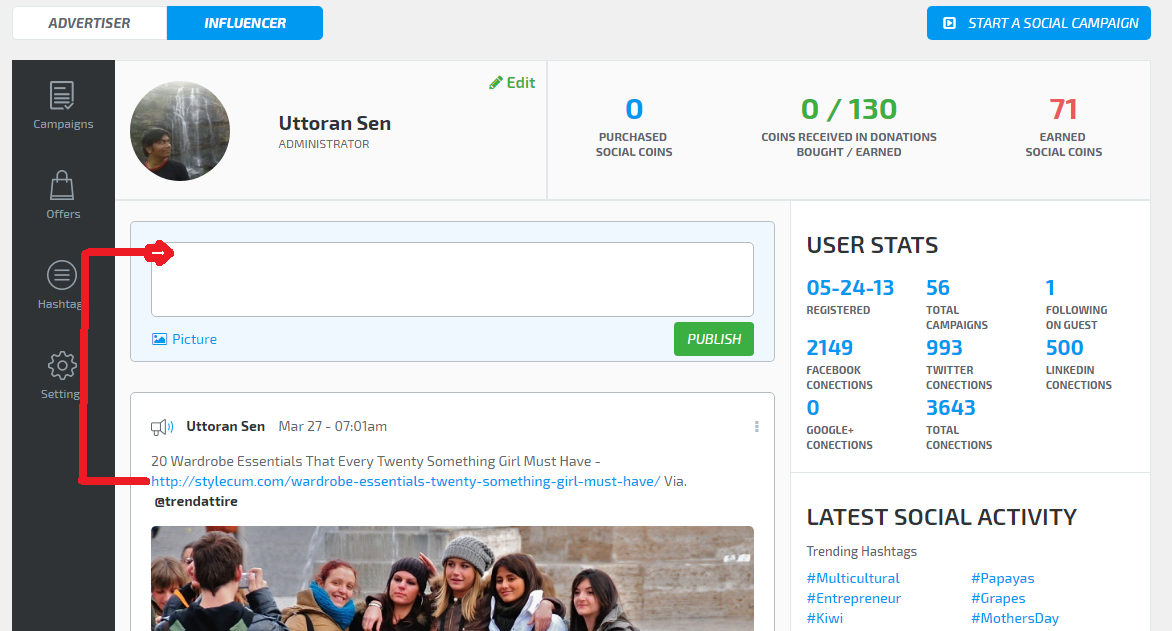Image resolution: width=1172 pixels, height=631 pixels.
Task: Switch to the Advertiser tab
Action: tap(90, 23)
